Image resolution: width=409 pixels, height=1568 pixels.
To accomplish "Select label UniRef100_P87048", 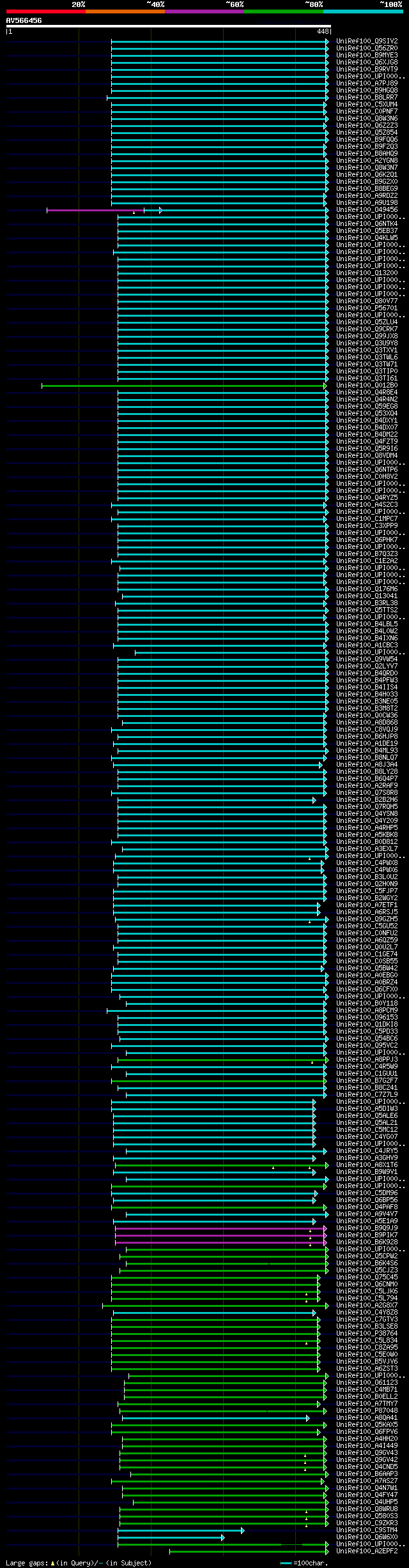I will (x=367, y=1410).
